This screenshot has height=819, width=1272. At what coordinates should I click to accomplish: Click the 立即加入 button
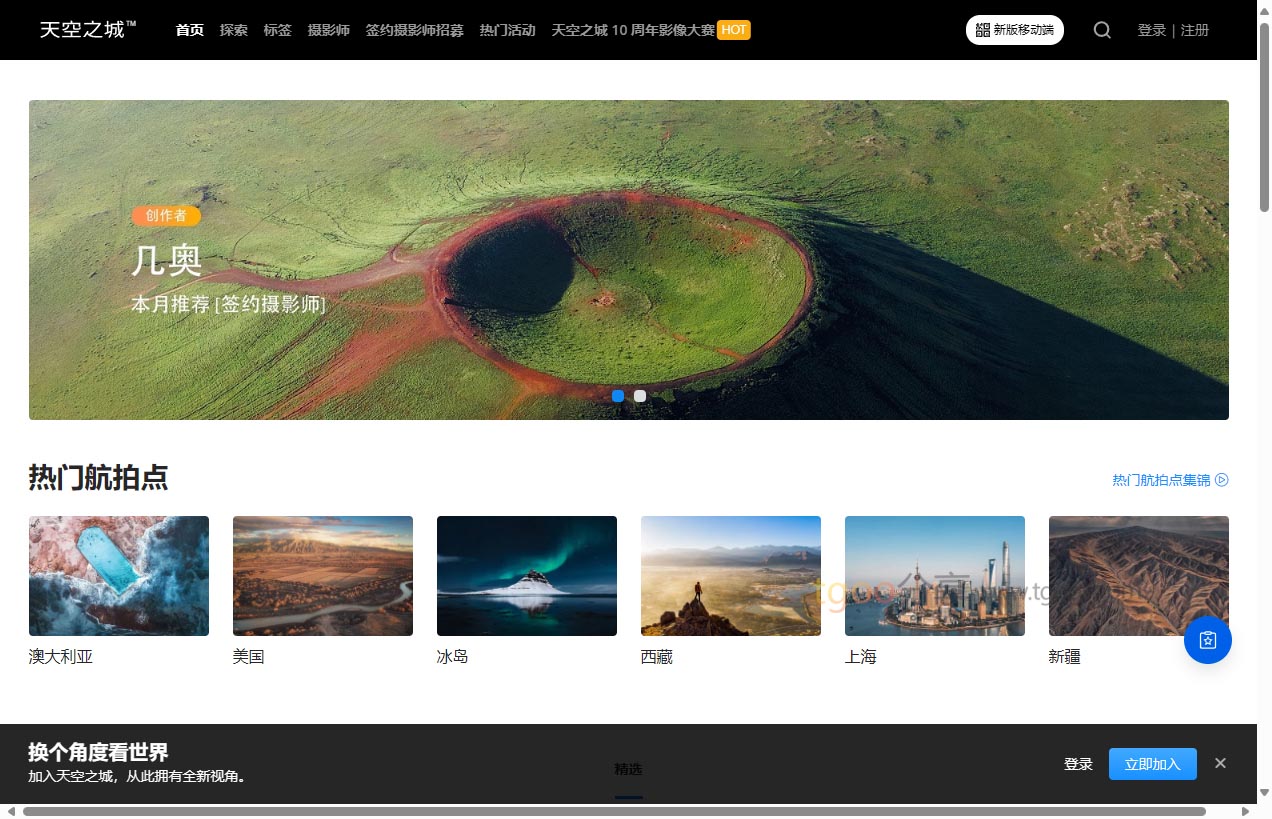[1152, 764]
